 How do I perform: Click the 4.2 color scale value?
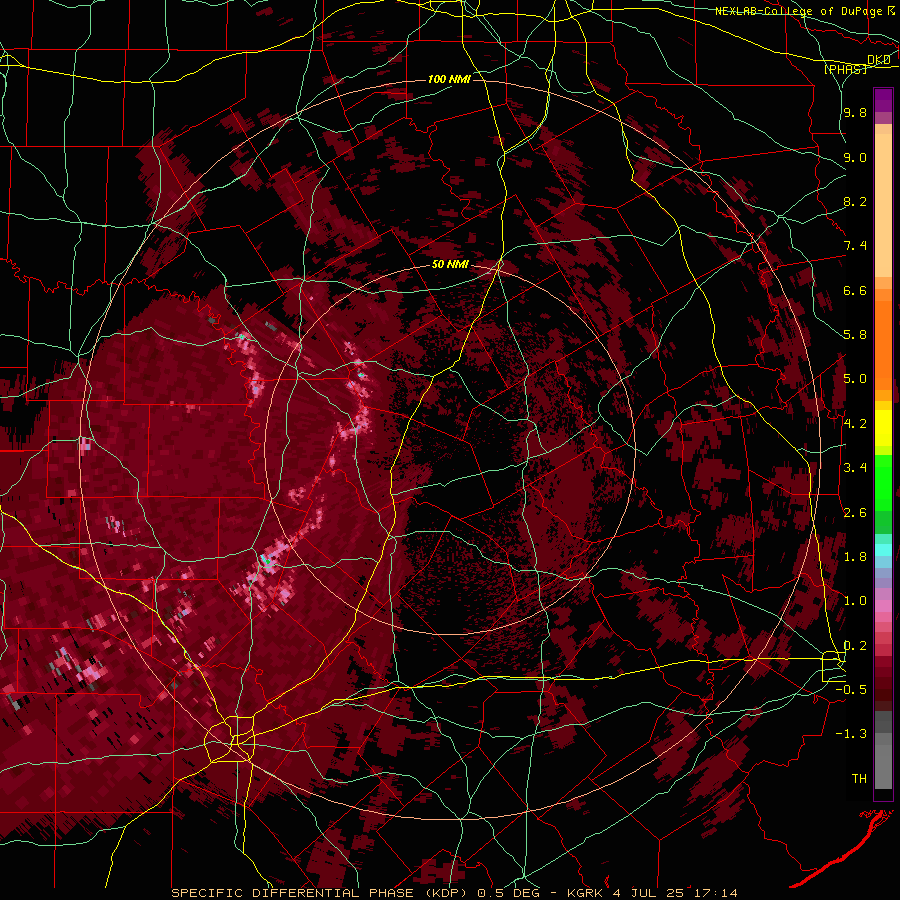tap(855, 424)
